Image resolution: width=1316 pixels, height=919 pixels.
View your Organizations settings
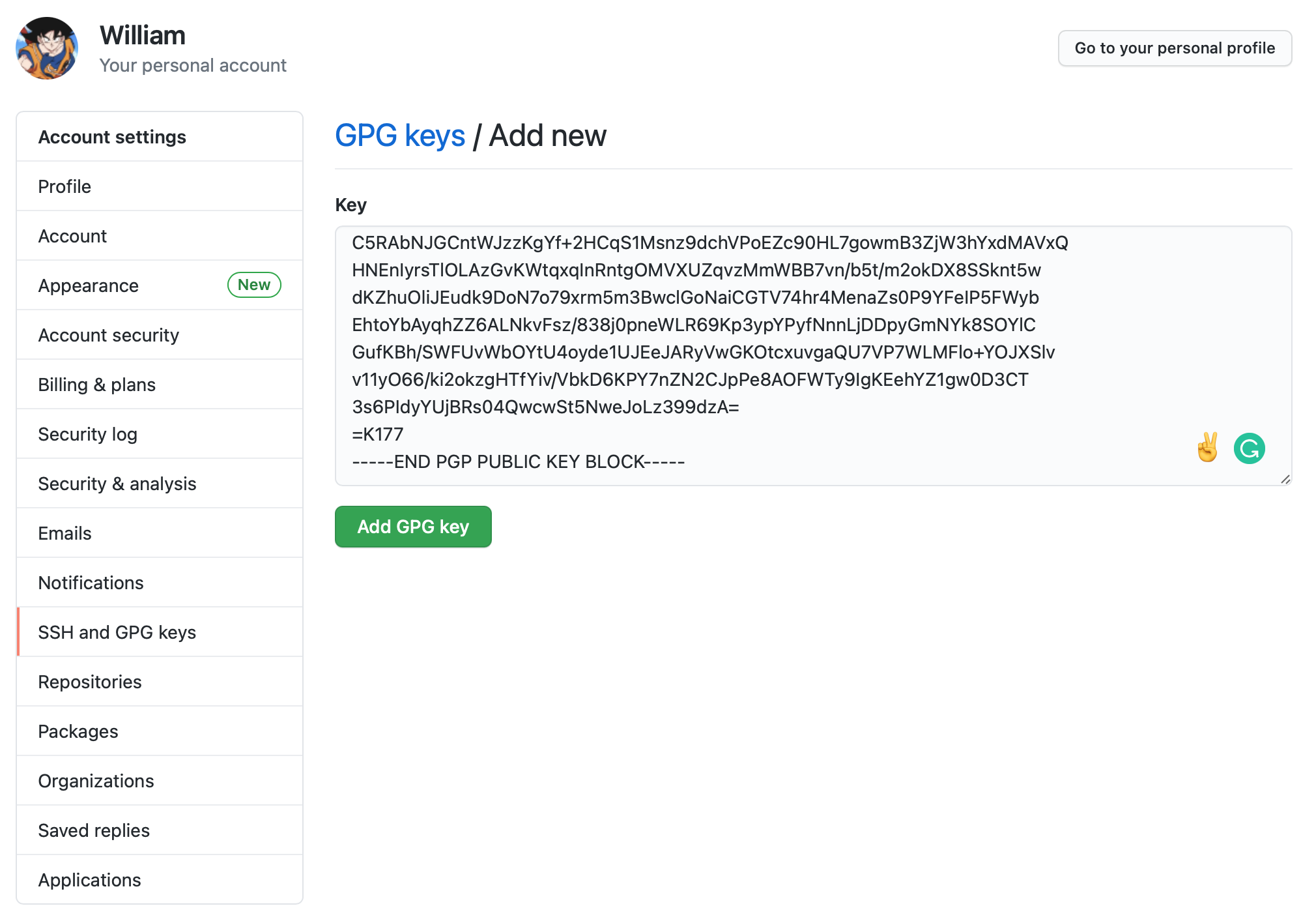(96, 780)
